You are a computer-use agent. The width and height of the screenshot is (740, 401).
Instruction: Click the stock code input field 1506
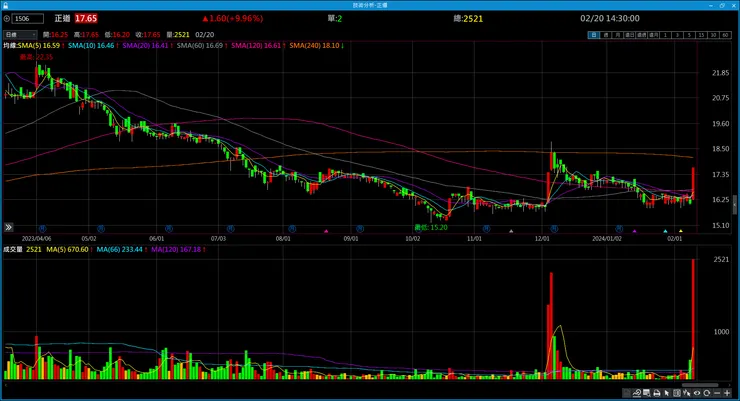pos(28,18)
